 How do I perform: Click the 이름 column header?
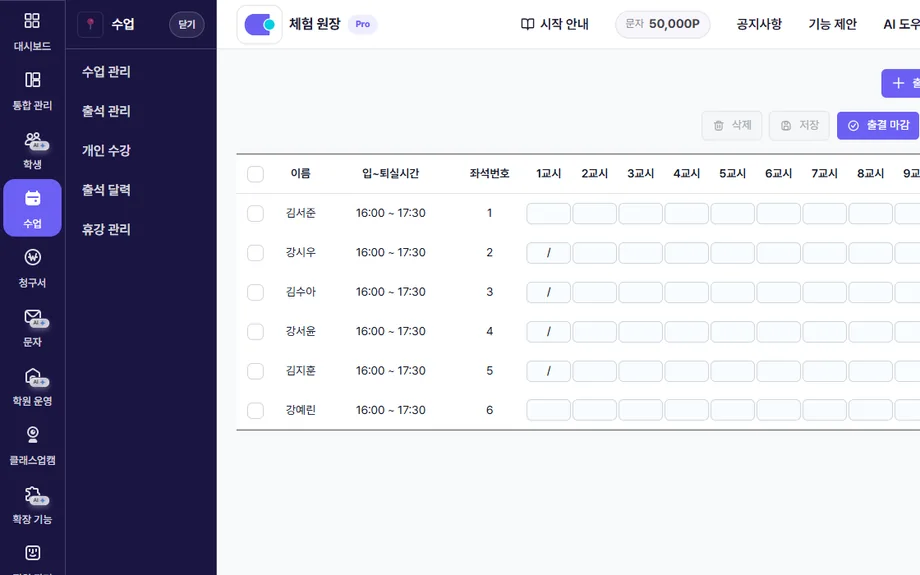click(300, 173)
